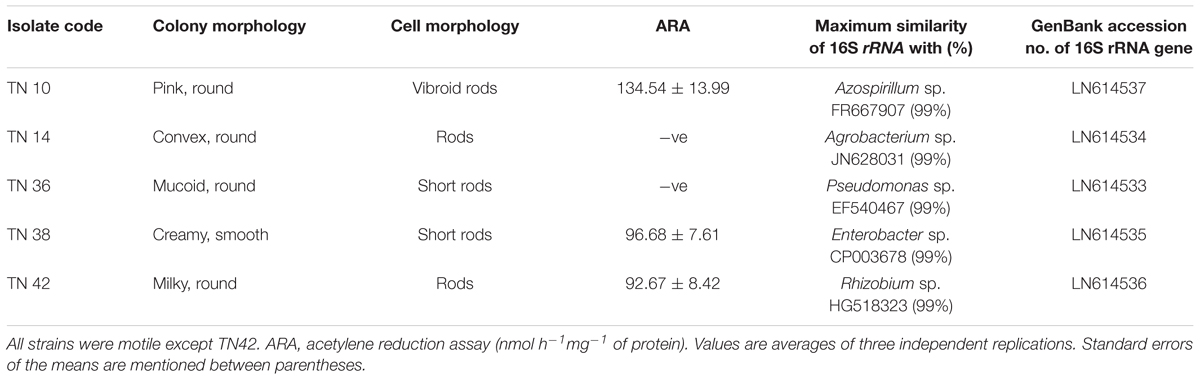
Task: Select the TN 36 isolate code
Action: pos(29,185)
